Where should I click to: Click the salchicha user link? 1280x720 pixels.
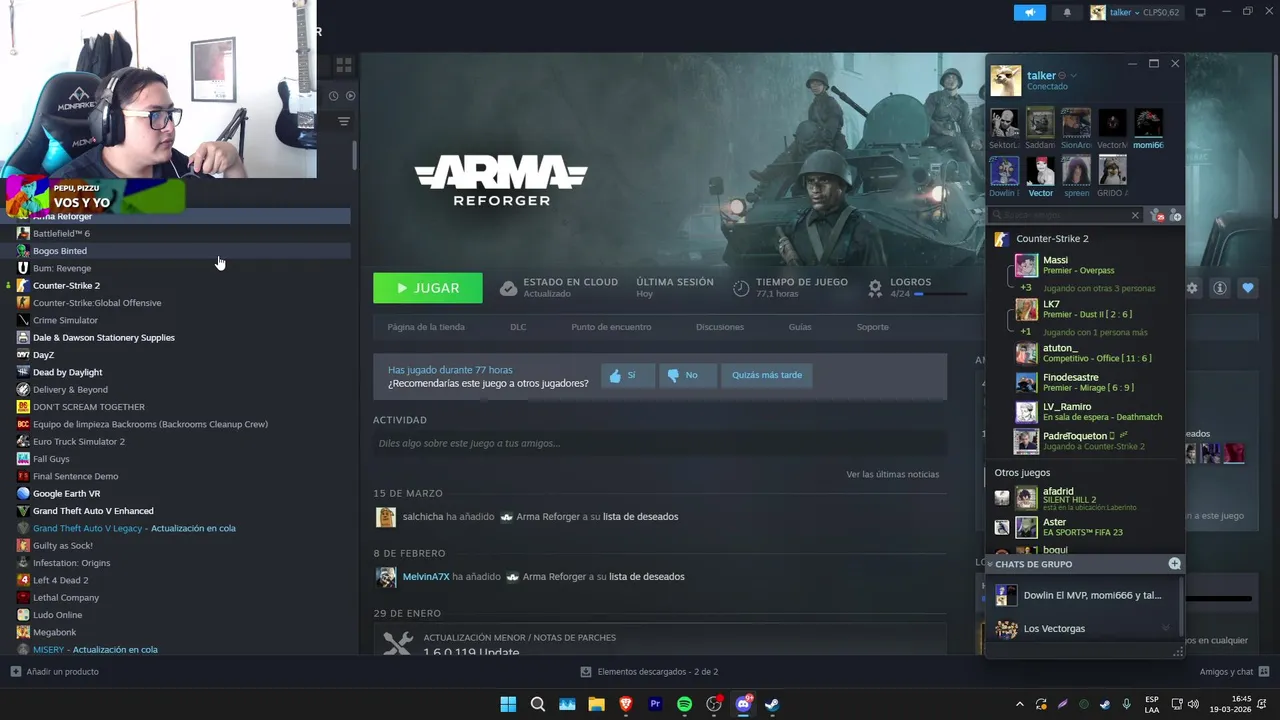(422, 517)
